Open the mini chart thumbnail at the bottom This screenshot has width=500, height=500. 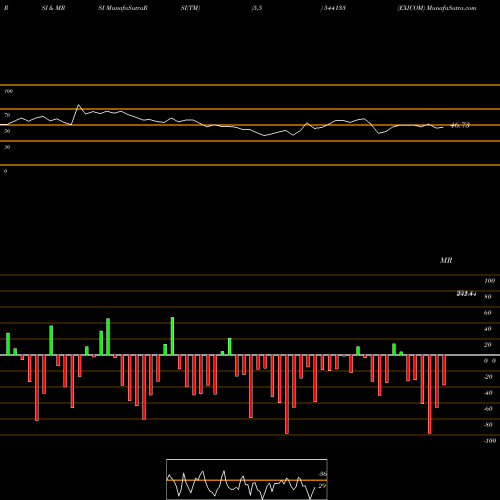point(247,479)
